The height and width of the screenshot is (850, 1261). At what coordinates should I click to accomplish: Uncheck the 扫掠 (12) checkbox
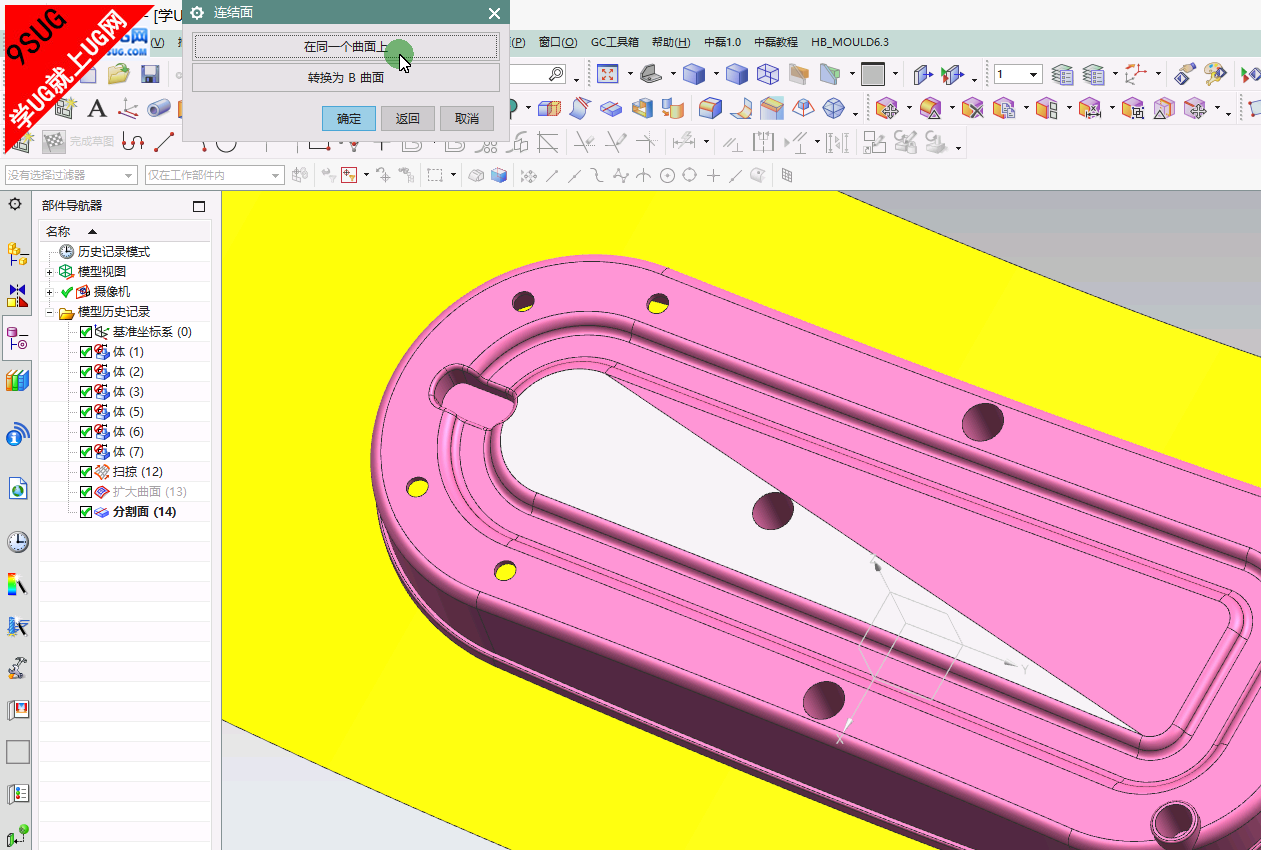(x=86, y=472)
